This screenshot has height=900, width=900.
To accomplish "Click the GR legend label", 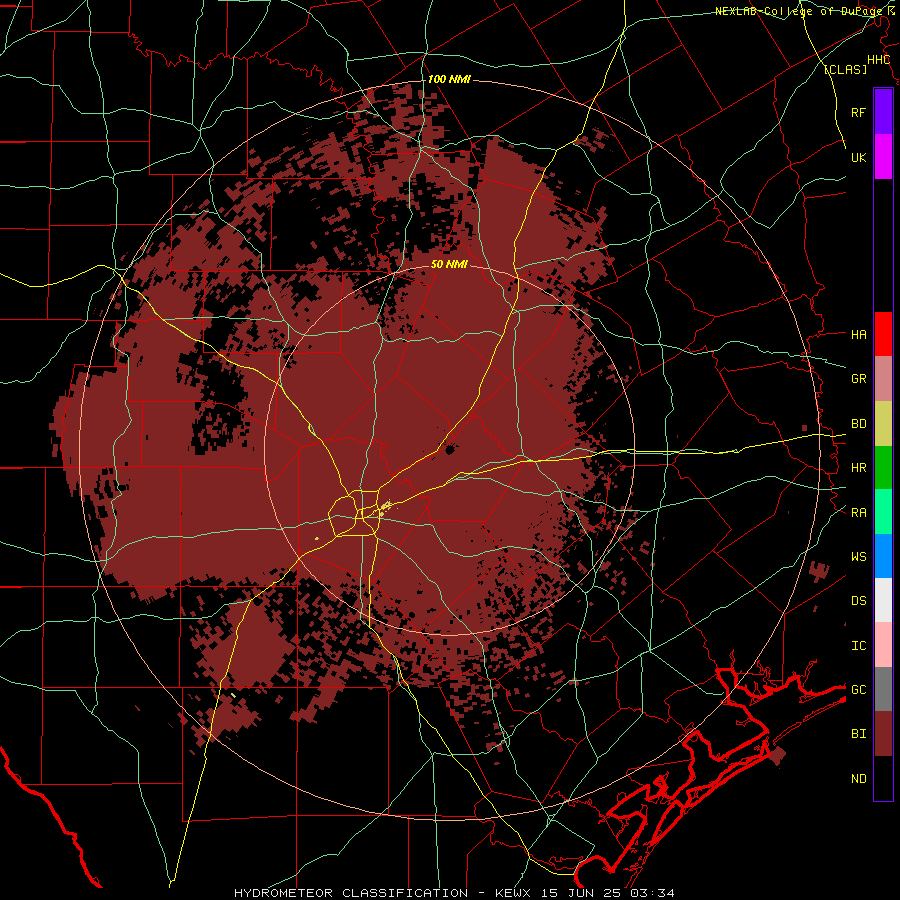I will 858,379.
